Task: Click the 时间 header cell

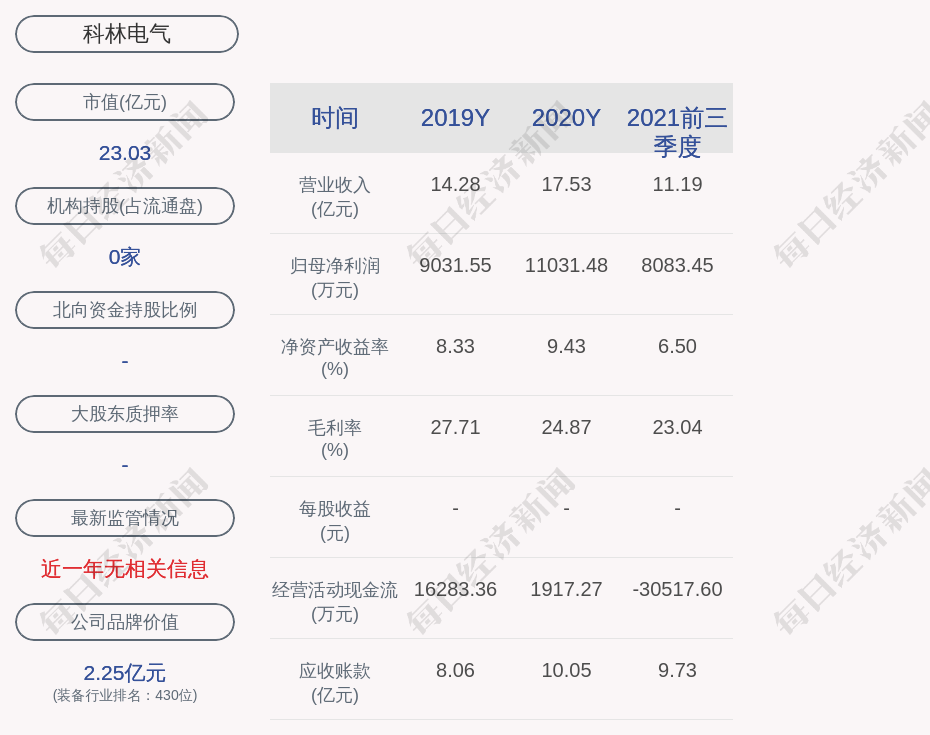Action: click(335, 118)
